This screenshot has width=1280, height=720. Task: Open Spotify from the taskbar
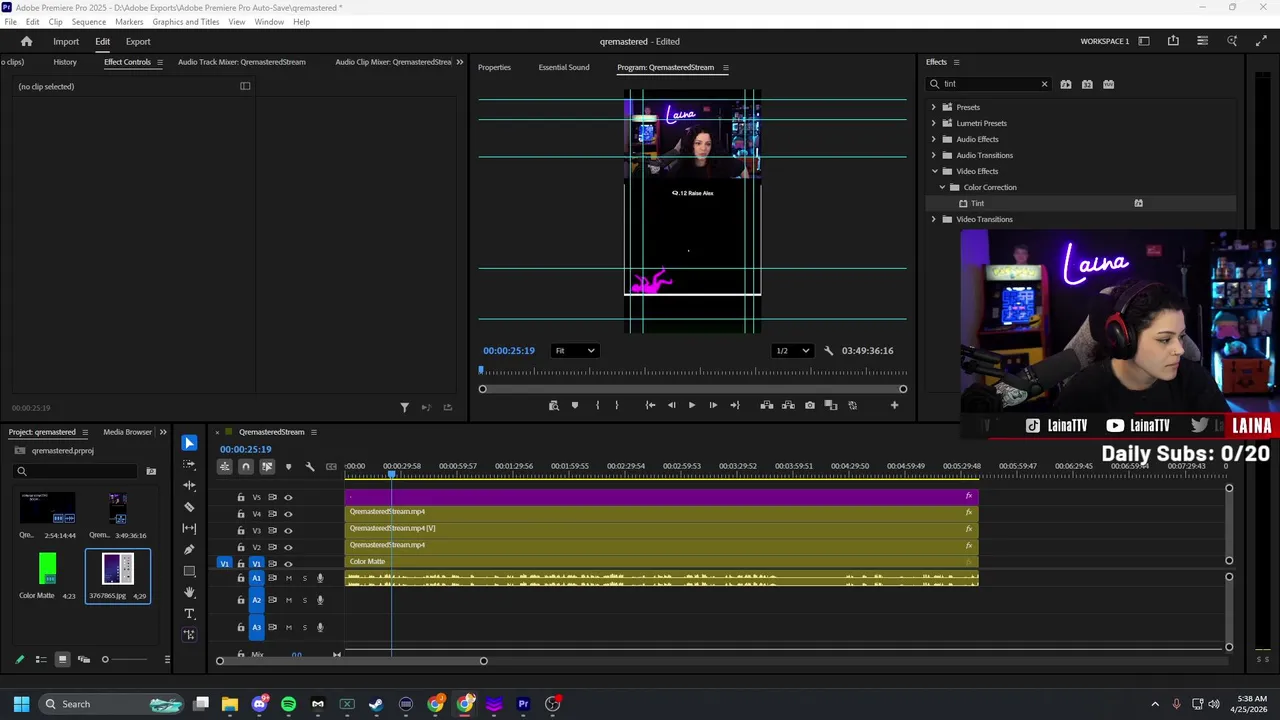[288, 704]
